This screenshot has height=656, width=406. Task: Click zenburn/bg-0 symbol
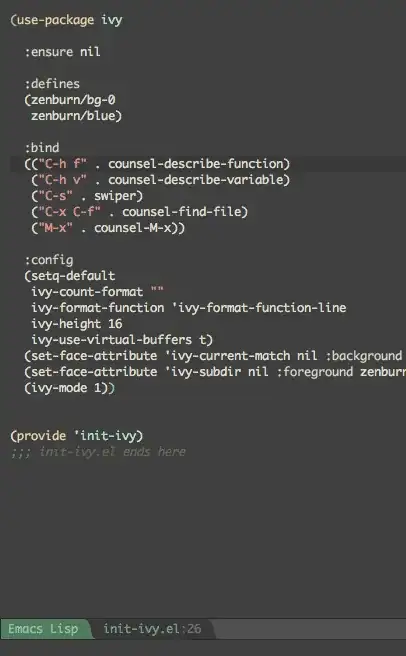point(70,100)
